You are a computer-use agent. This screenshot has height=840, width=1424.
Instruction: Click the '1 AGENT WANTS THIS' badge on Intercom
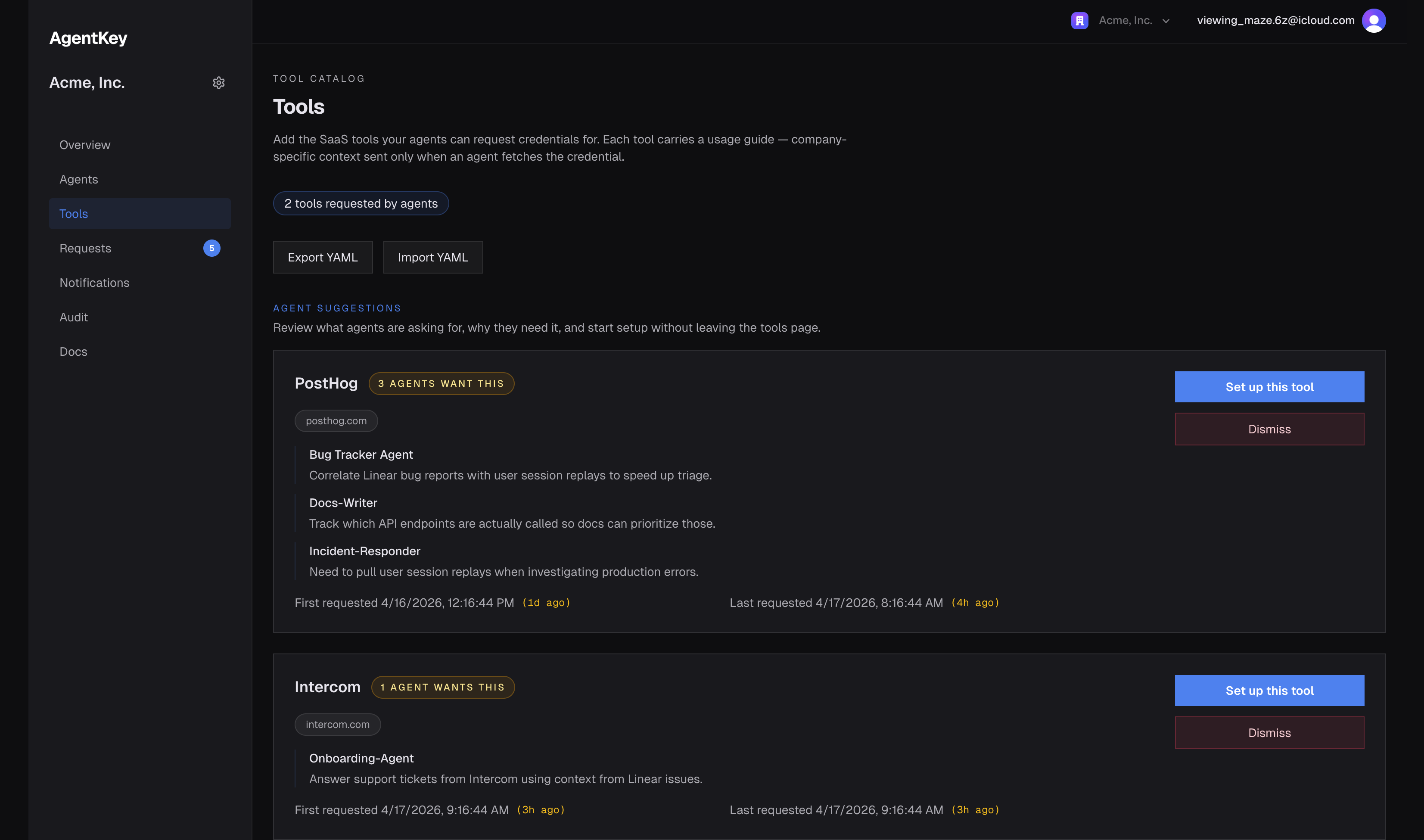click(443, 687)
